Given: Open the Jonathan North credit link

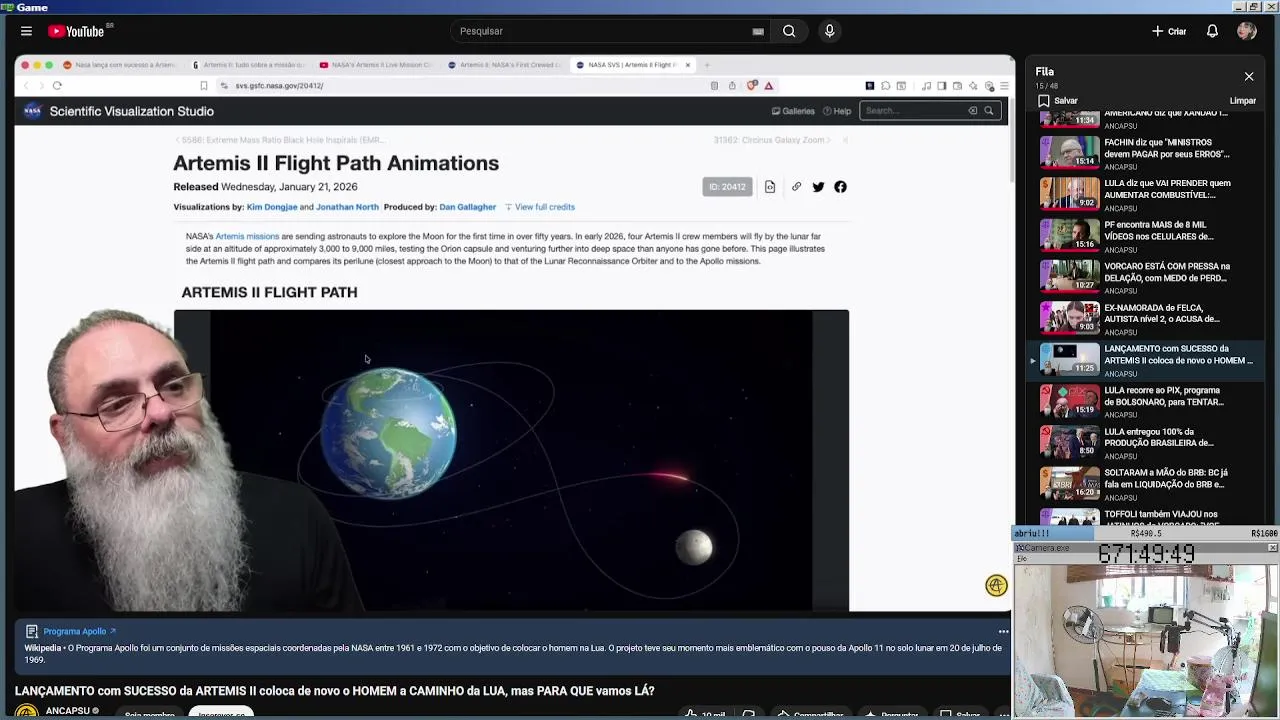Looking at the screenshot, I should (347, 207).
